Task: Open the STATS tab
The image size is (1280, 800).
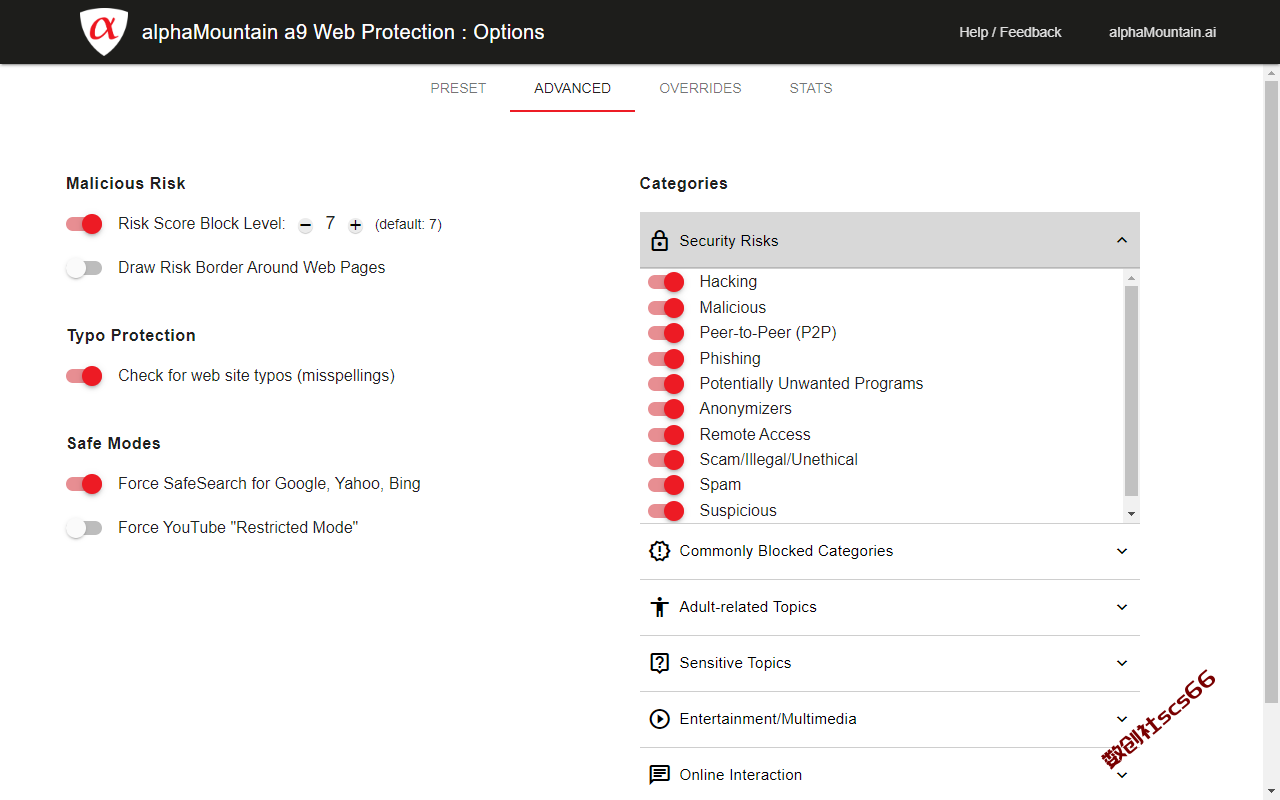Action: (811, 88)
